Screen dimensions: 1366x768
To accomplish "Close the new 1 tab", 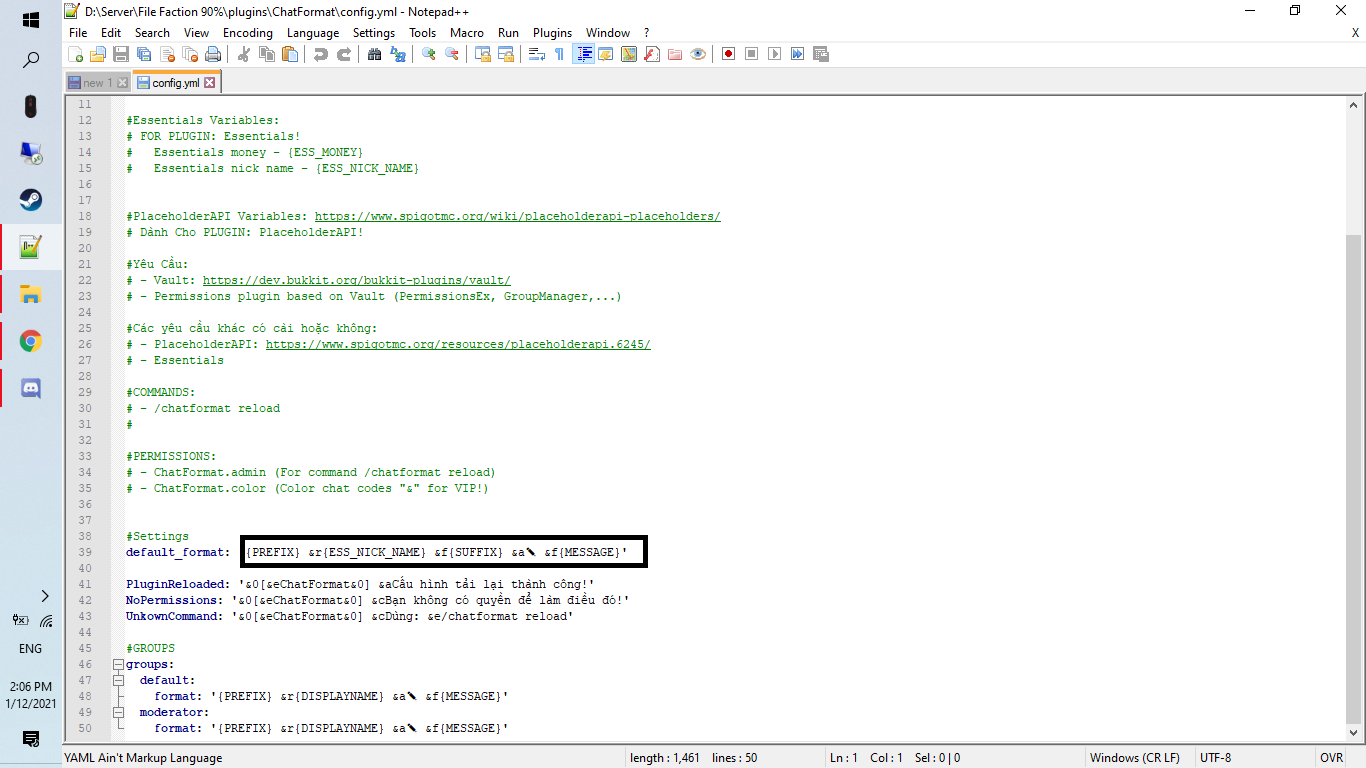I will coord(123,83).
